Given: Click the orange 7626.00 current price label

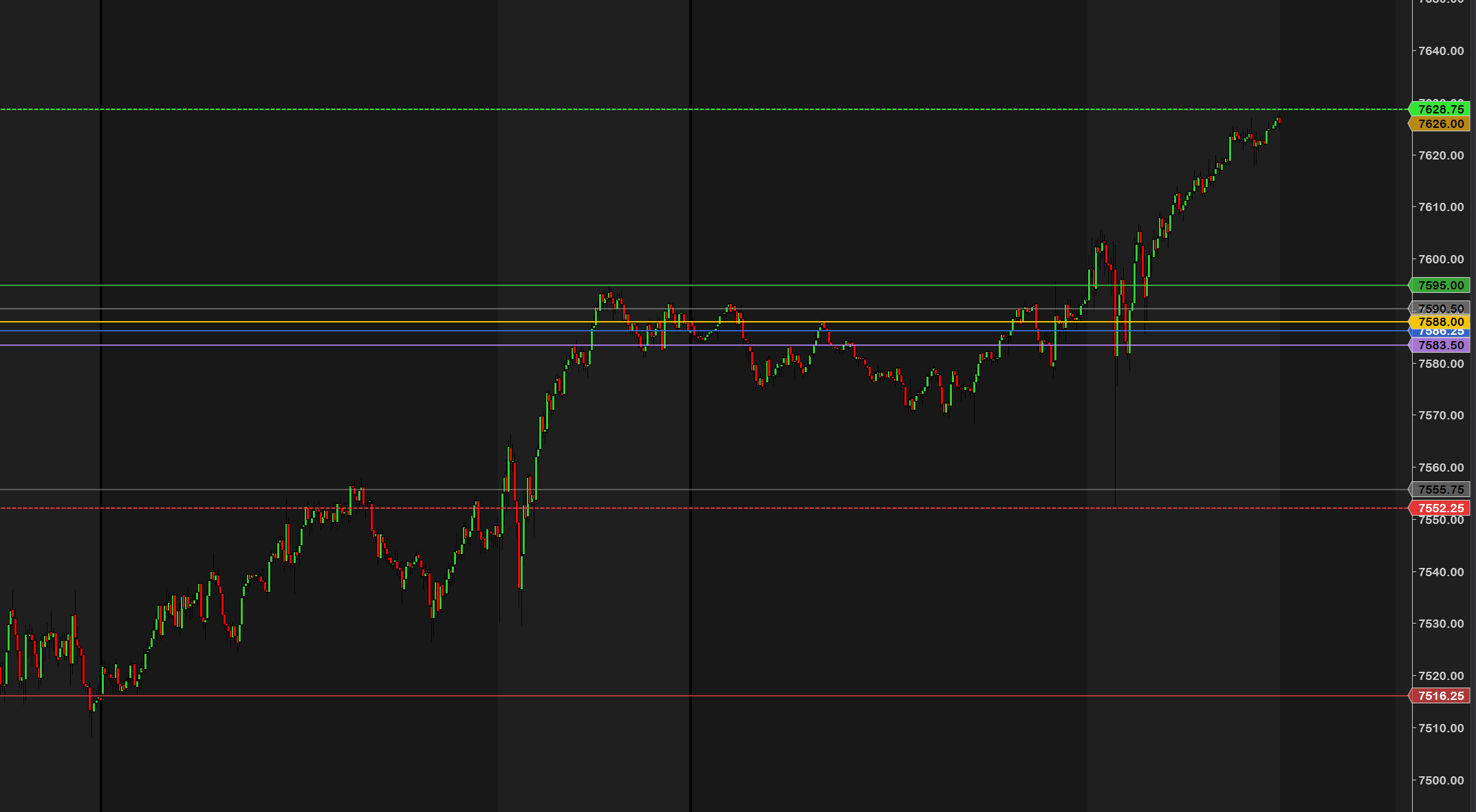Looking at the screenshot, I should coord(1440,124).
